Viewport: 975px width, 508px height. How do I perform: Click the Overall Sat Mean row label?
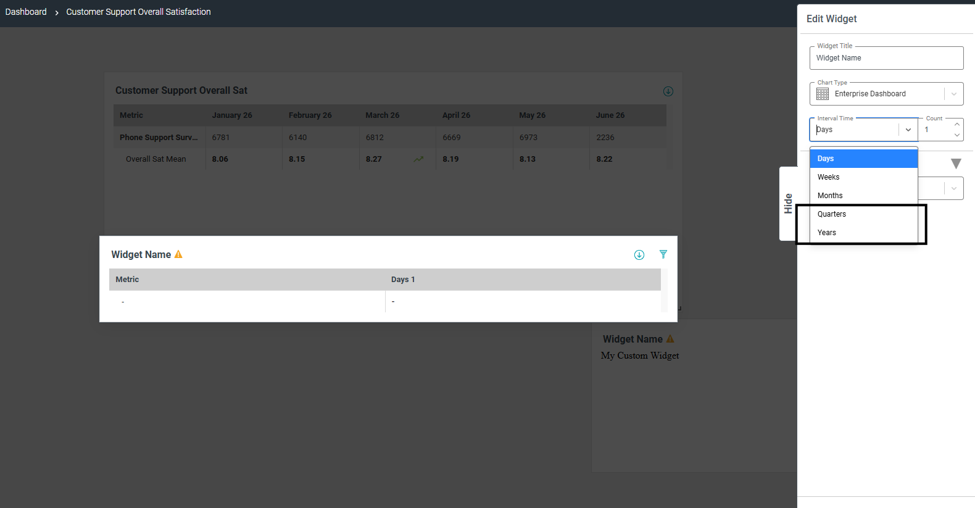(156, 159)
